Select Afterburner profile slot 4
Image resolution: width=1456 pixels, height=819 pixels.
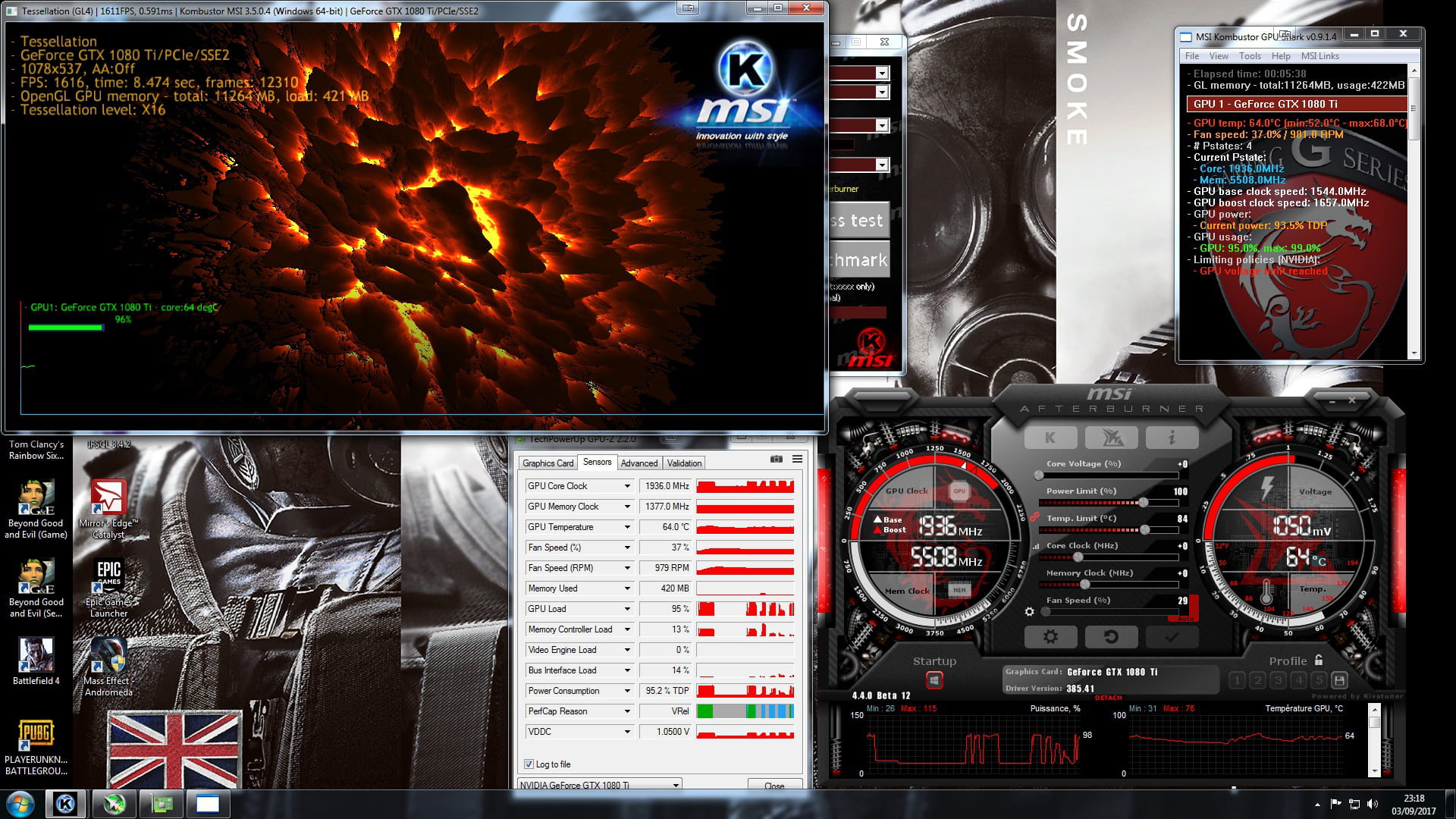pyautogui.click(x=1299, y=680)
